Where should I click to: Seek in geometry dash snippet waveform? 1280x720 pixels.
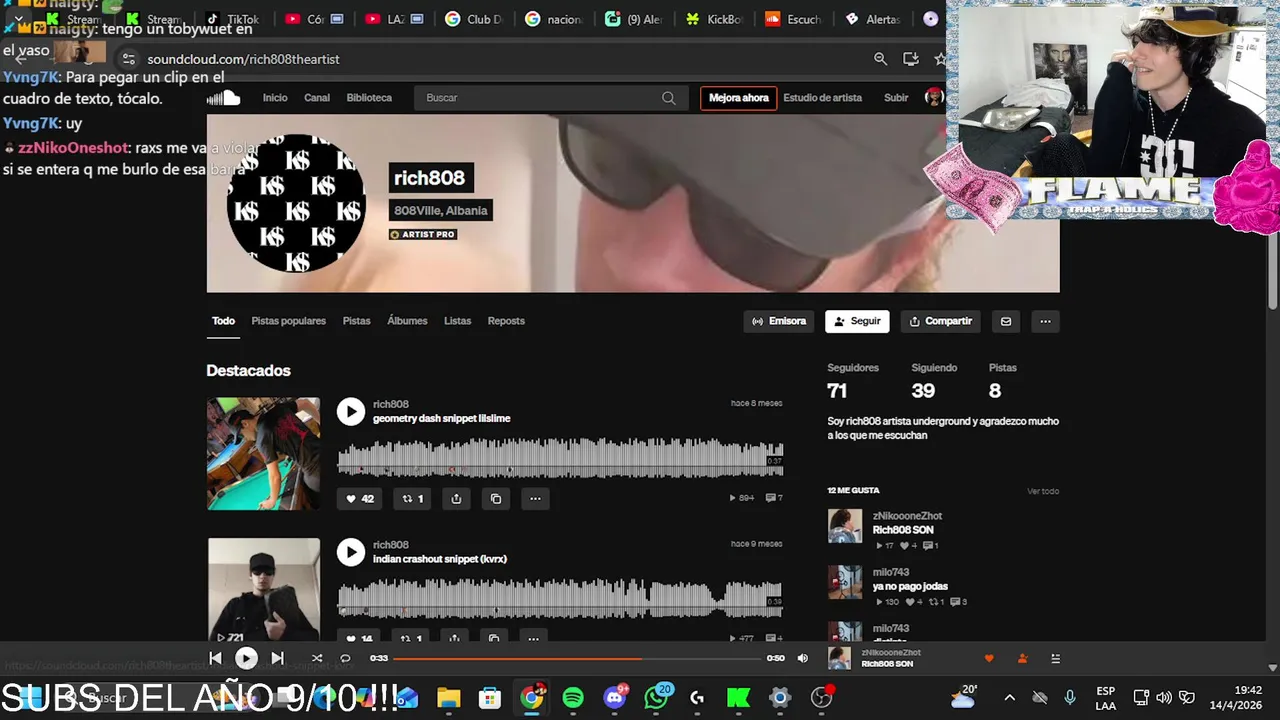click(x=560, y=458)
